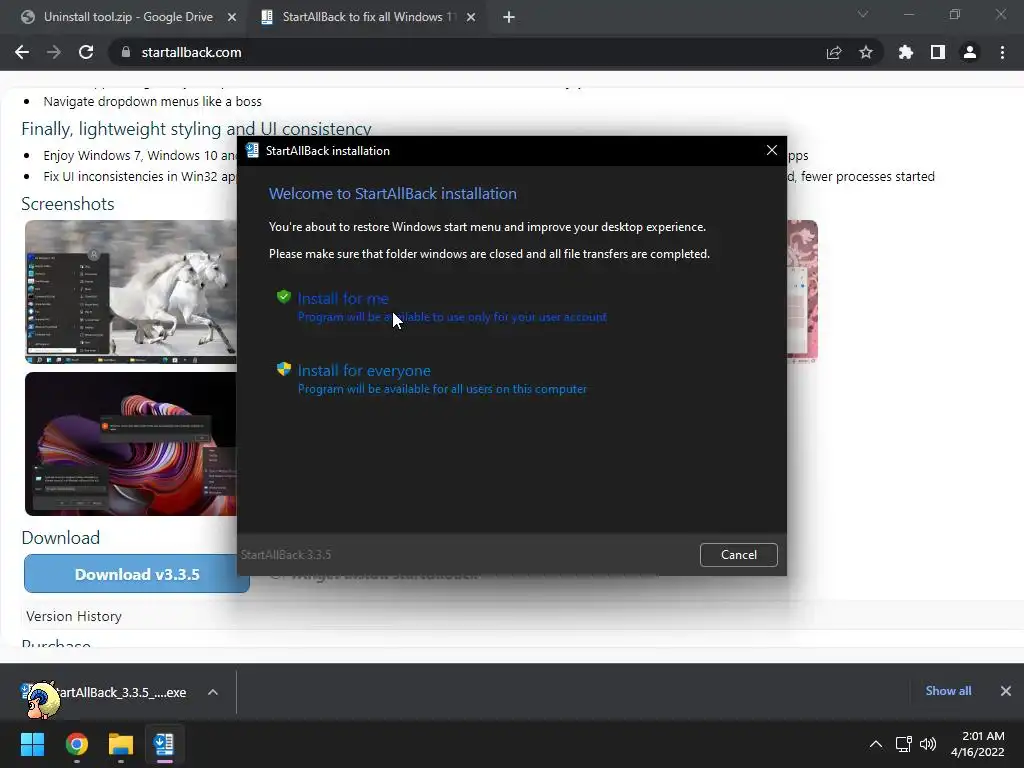Toggle Chrome side panel
This screenshot has width=1024, height=768.
pyautogui.click(x=938, y=52)
